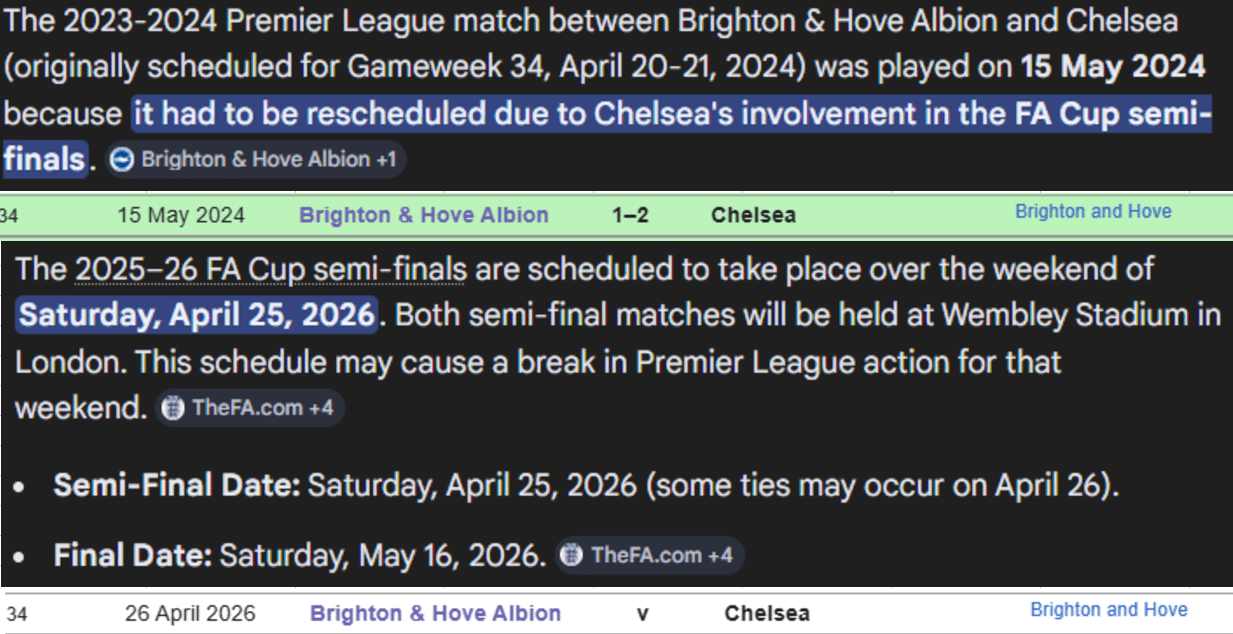Select Chelsea in the 1–2 result row
Screen dimensions: 1233x634
[754, 215]
